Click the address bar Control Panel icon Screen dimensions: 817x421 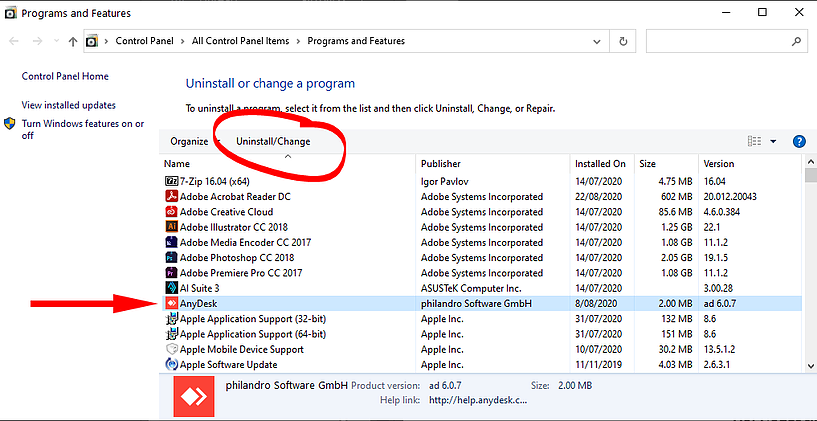coord(92,41)
